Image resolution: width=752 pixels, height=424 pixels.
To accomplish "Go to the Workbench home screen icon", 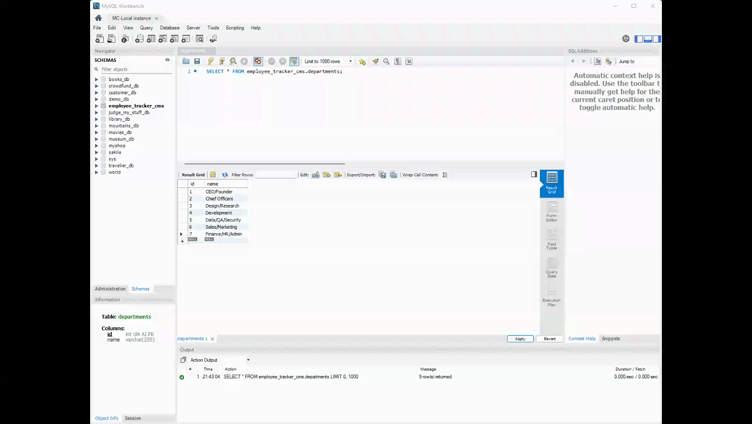I will point(98,18).
